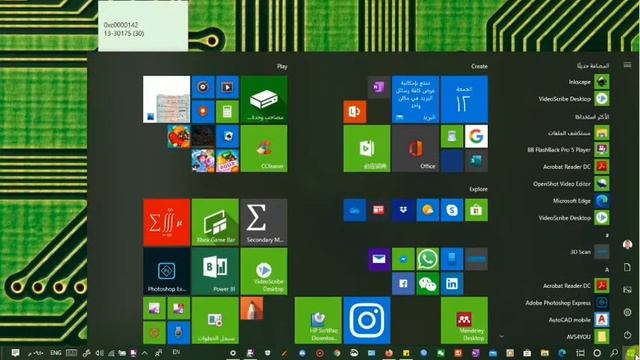
Task: Jump to letter A section header
Action: point(607,269)
